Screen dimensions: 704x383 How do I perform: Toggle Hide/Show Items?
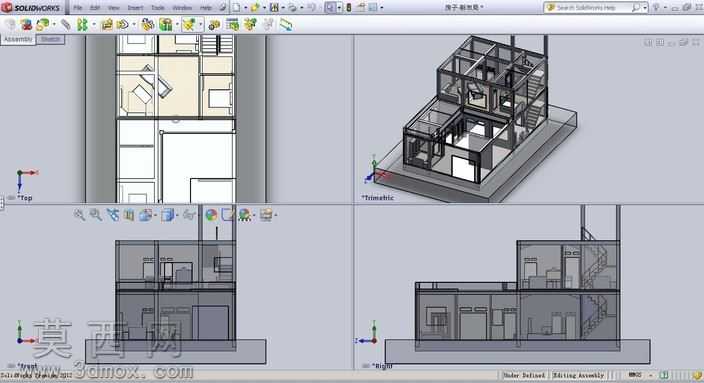[x=189, y=215]
